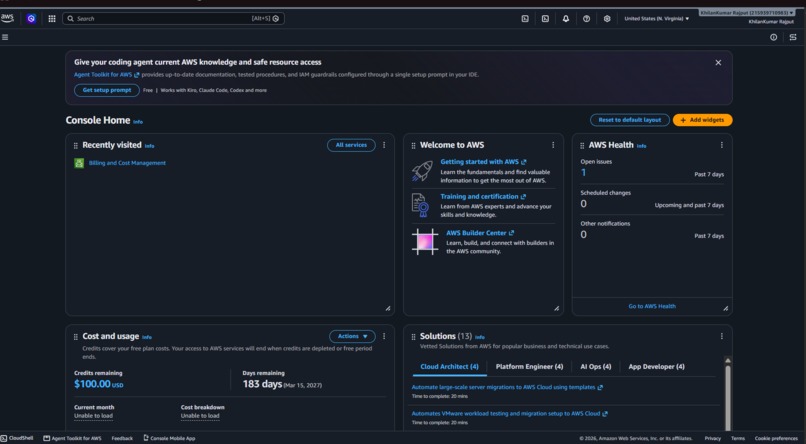The height and width of the screenshot is (444, 806).
Task: Open the AWS Builder Center link
Action: [480, 233]
